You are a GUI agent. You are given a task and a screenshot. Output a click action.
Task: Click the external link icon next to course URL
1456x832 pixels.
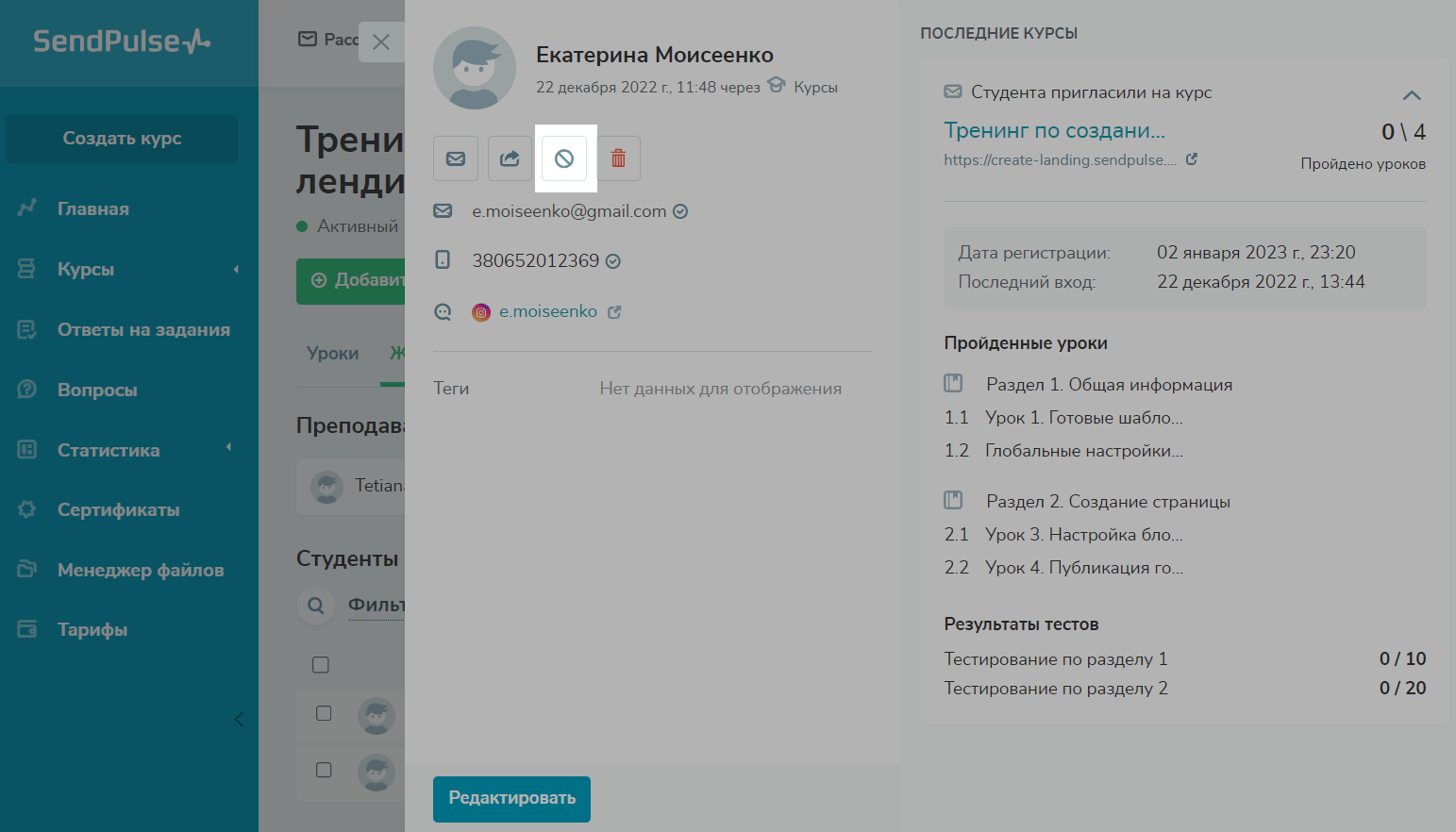(x=1192, y=159)
